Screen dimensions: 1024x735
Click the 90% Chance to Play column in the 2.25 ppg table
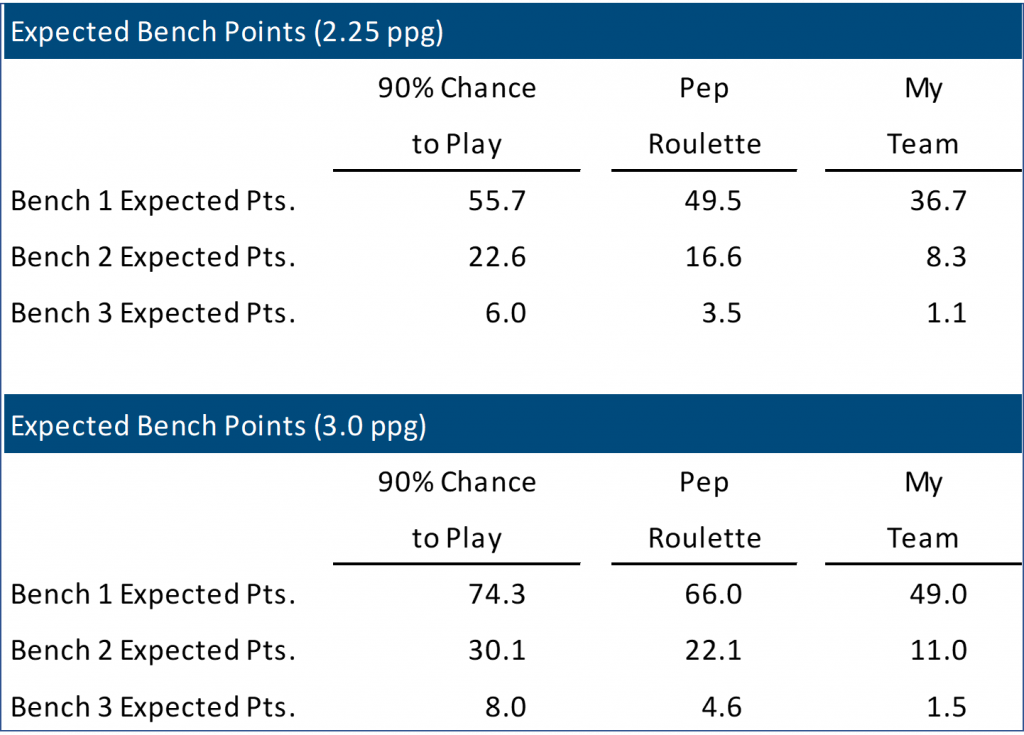[x=456, y=116]
